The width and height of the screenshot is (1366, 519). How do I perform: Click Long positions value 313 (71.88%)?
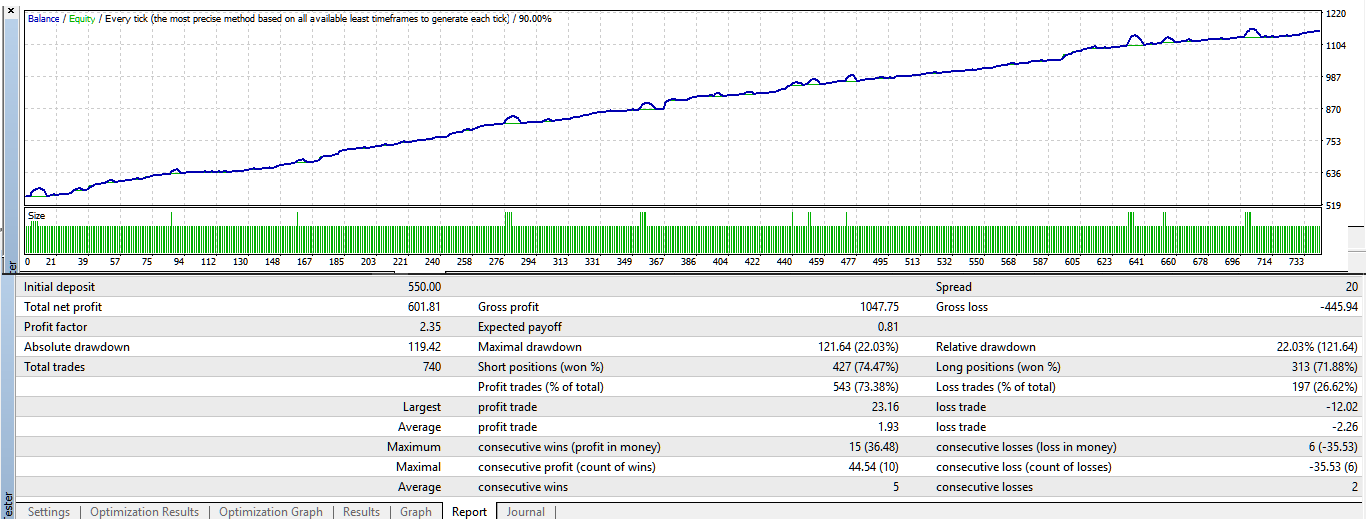point(1324,367)
